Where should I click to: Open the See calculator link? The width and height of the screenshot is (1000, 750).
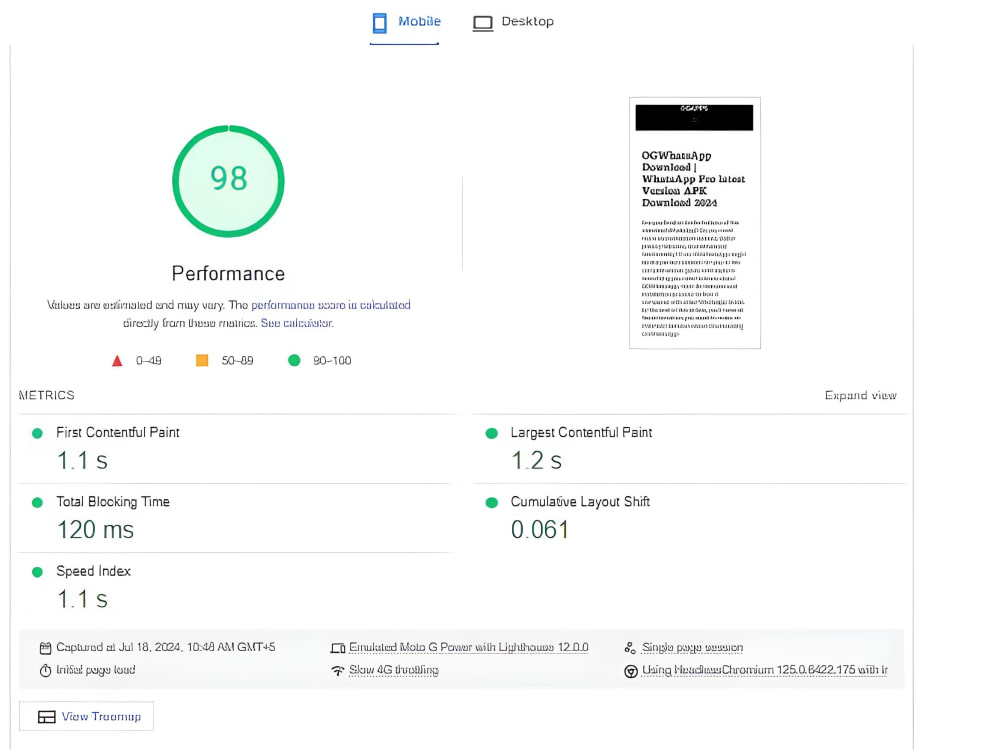point(297,323)
